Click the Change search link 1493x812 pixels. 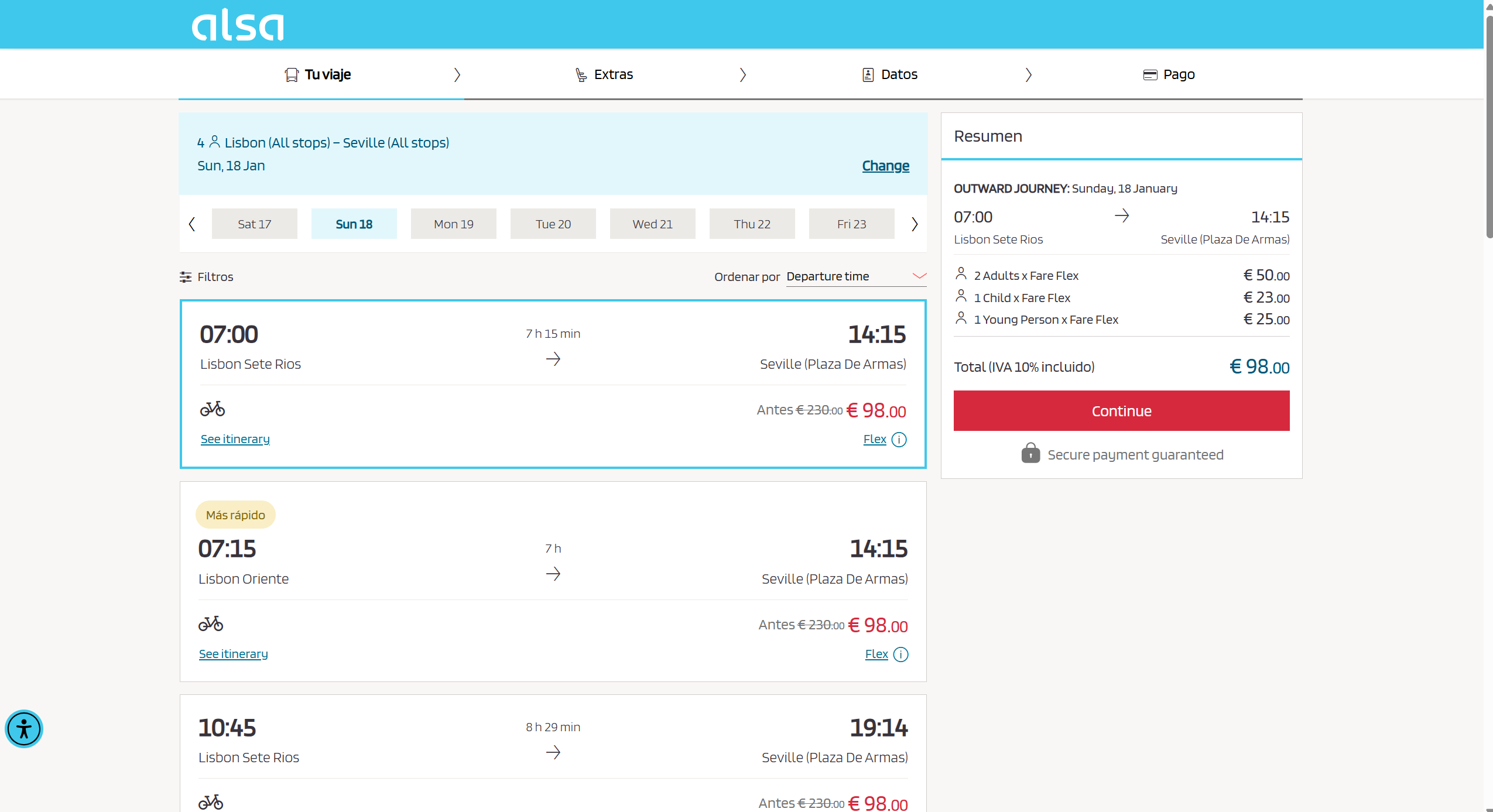coord(885,166)
